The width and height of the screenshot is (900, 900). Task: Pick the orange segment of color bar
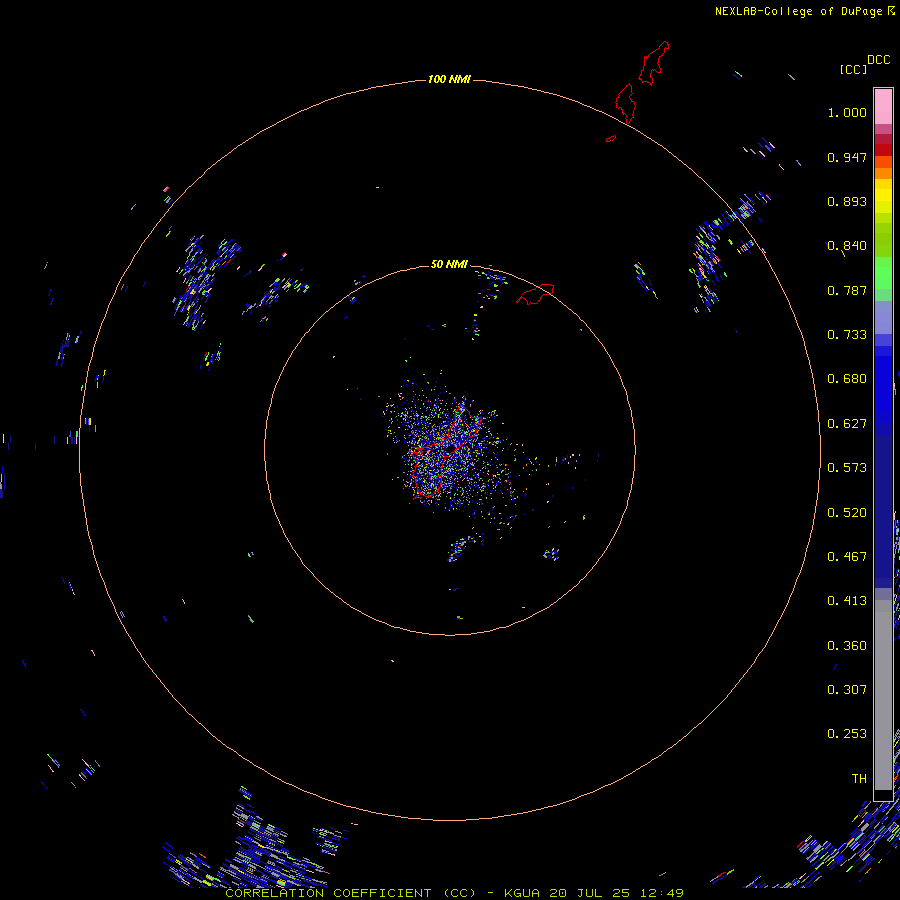[883, 173]
